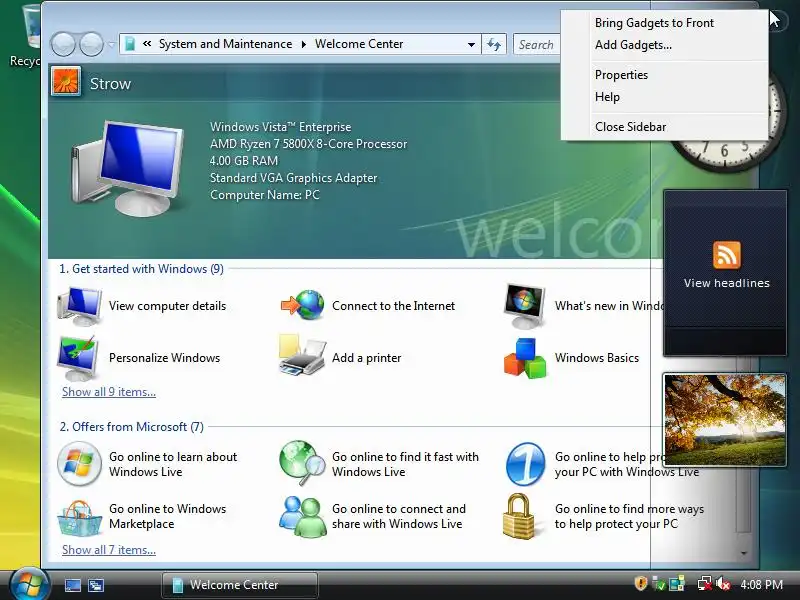800x600 pixels.
Task: Open the blue number one protect PC icon
Action: (x=526, y=464)
